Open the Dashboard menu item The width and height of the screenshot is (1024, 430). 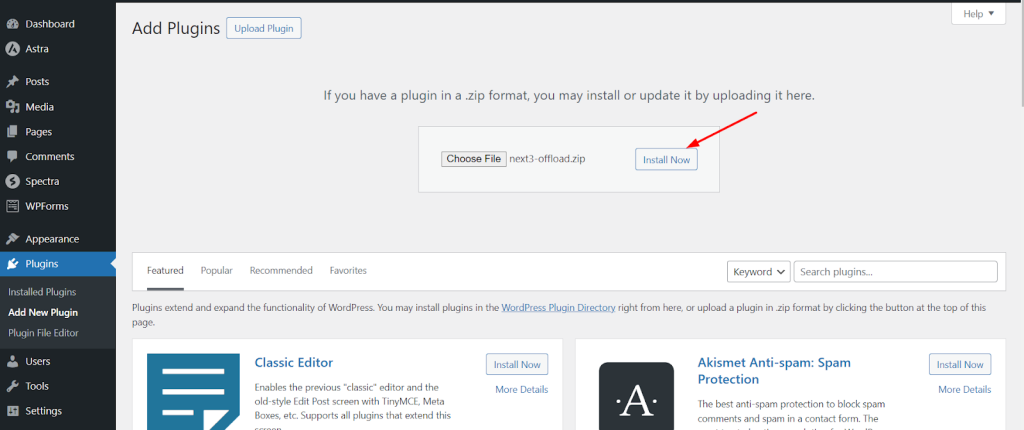point(50,24)
